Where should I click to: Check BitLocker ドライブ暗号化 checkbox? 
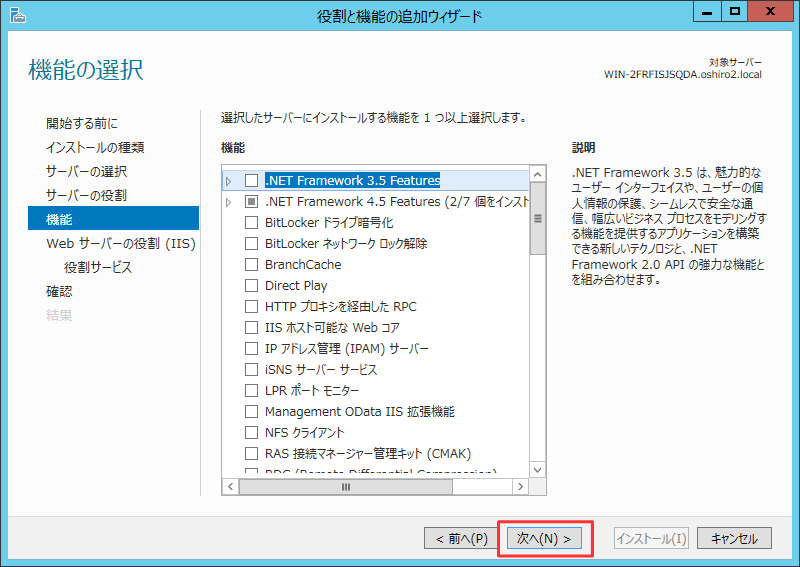click(x=252, y=223)
